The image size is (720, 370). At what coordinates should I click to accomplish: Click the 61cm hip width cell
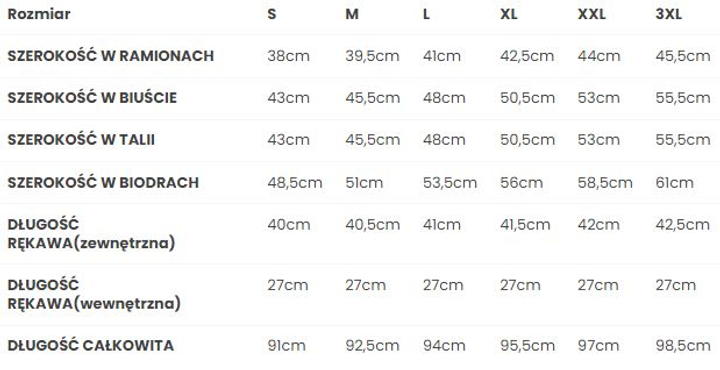675,182
